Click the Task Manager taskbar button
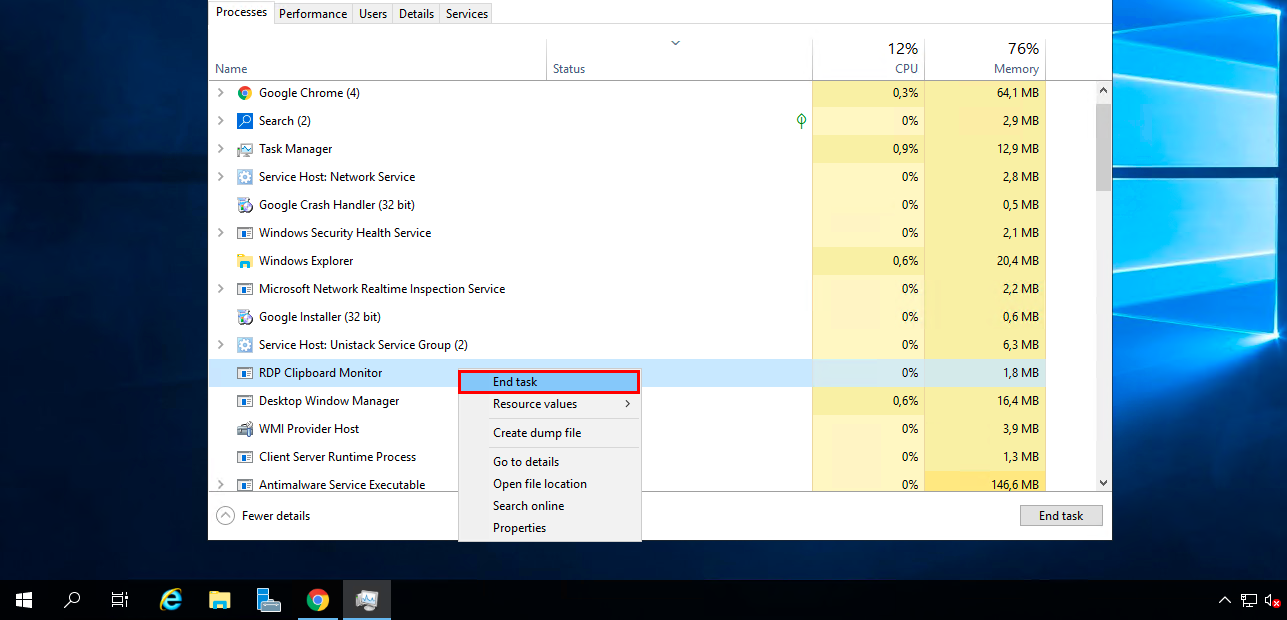 click(367, 600)
